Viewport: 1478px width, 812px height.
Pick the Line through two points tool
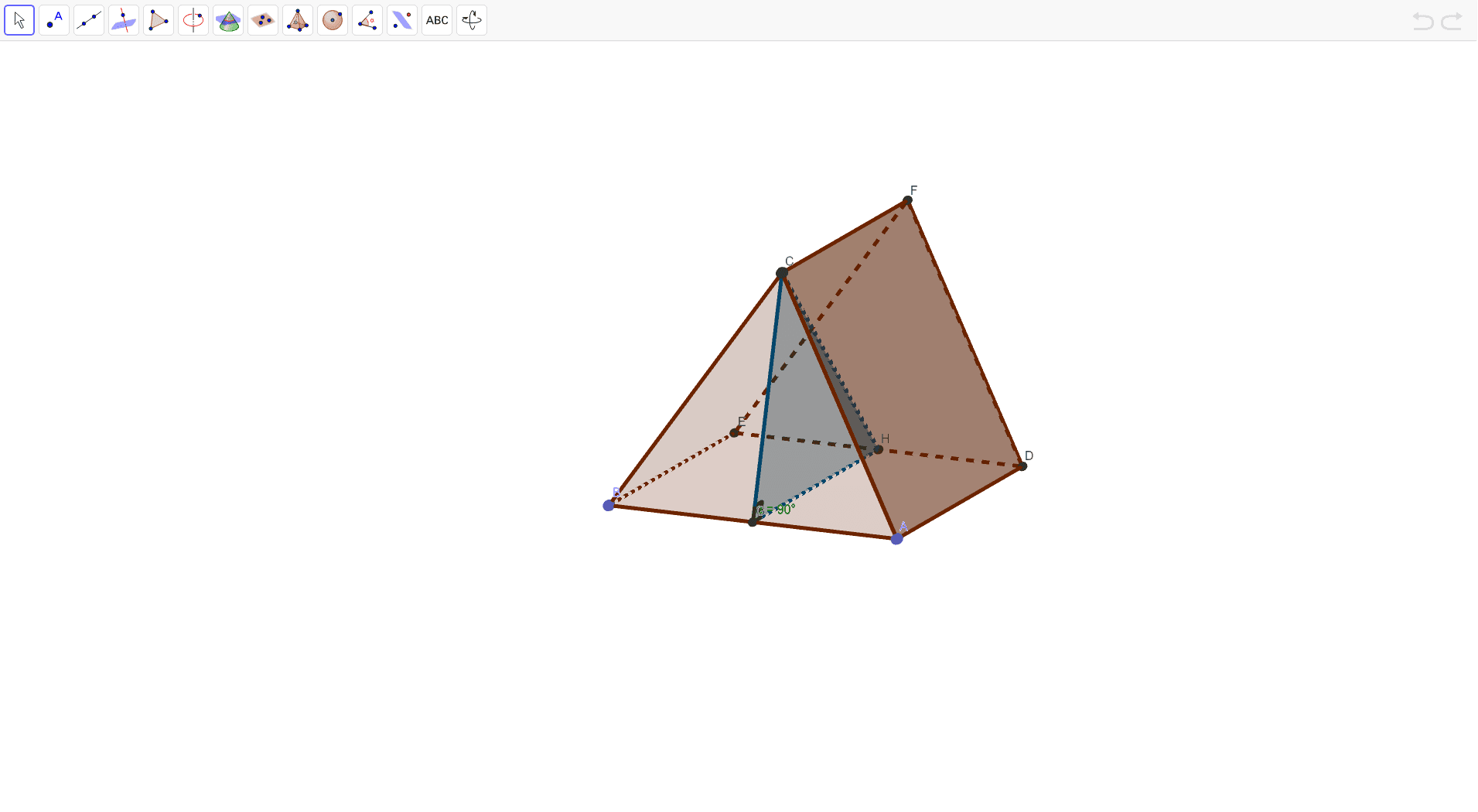pos(89,20)
